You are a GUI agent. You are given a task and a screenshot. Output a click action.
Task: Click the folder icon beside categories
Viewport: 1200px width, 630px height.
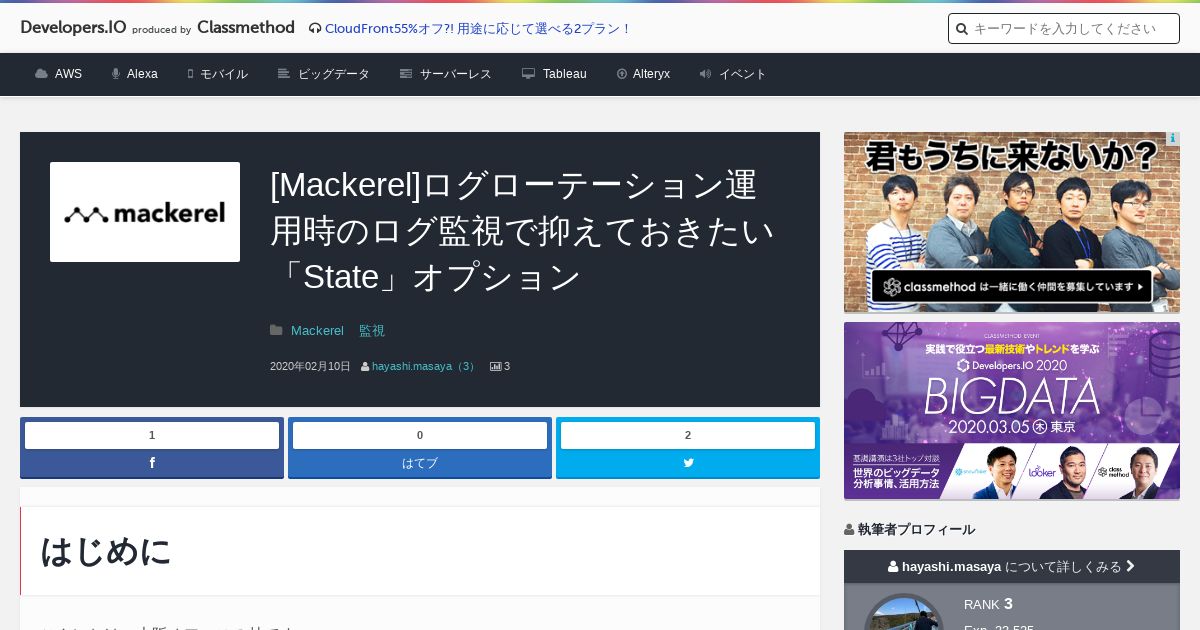(276, 330)
